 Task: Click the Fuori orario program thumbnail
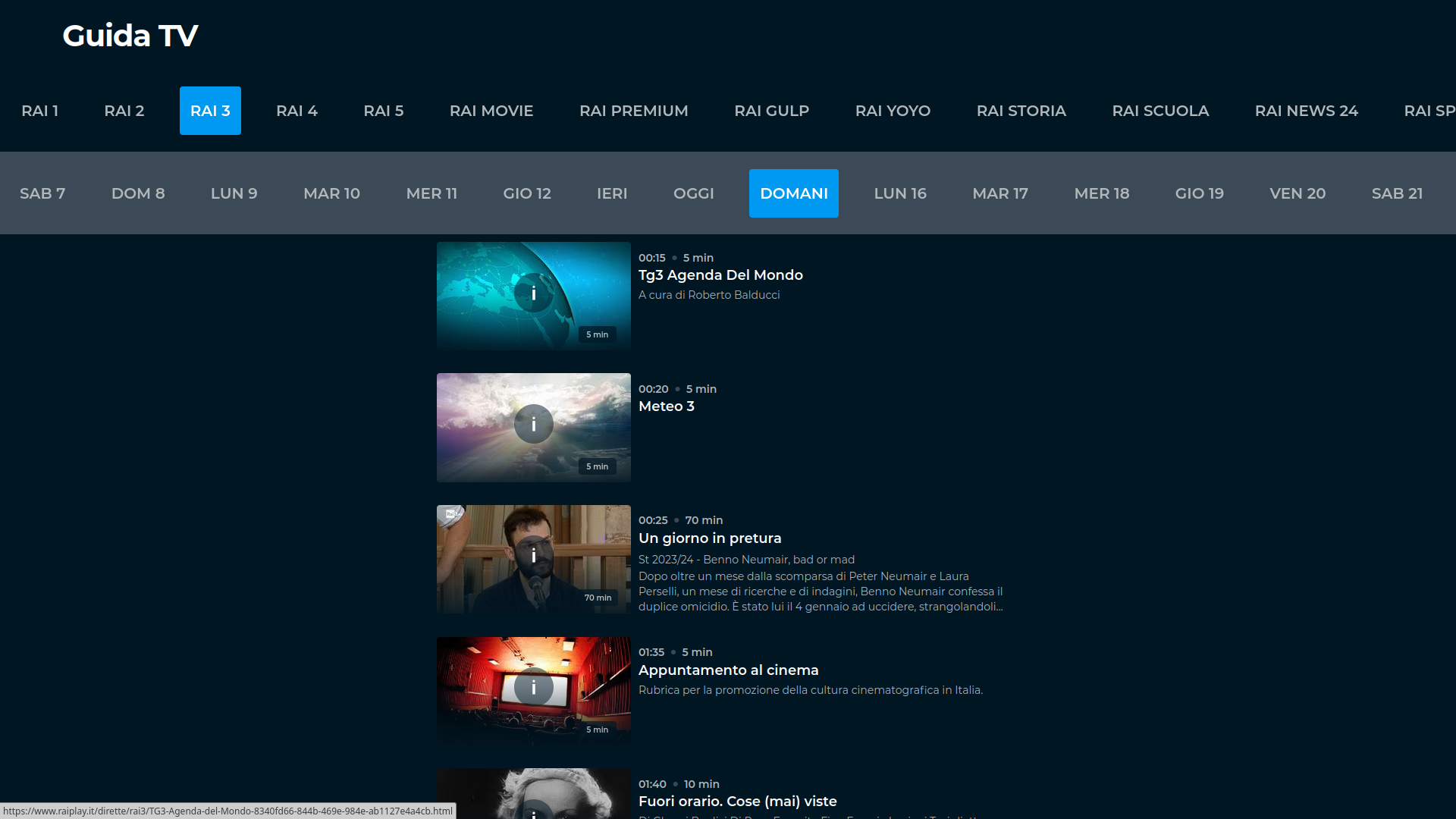[x=533, y=794]
